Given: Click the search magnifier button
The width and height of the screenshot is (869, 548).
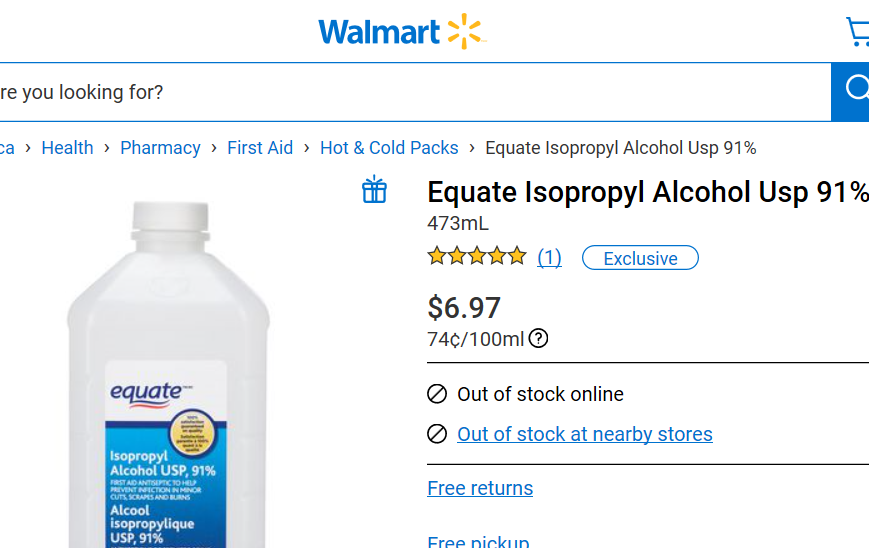Looking at the screenshot, I should [x=853, y=91].
